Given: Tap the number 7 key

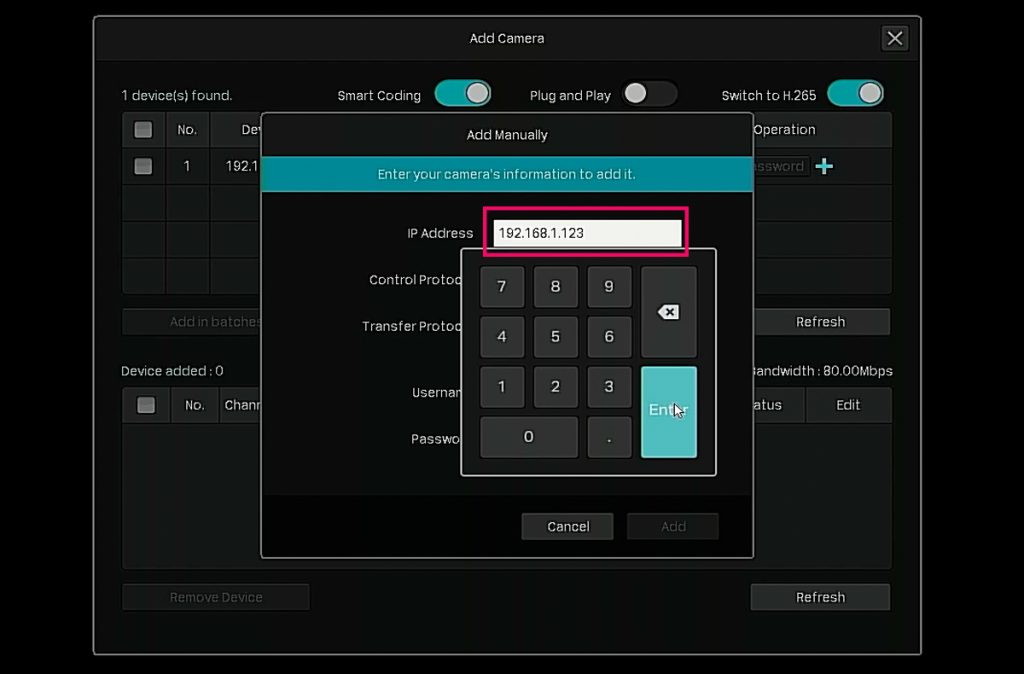Looking at the screenshot, I should tap(502, 287).
